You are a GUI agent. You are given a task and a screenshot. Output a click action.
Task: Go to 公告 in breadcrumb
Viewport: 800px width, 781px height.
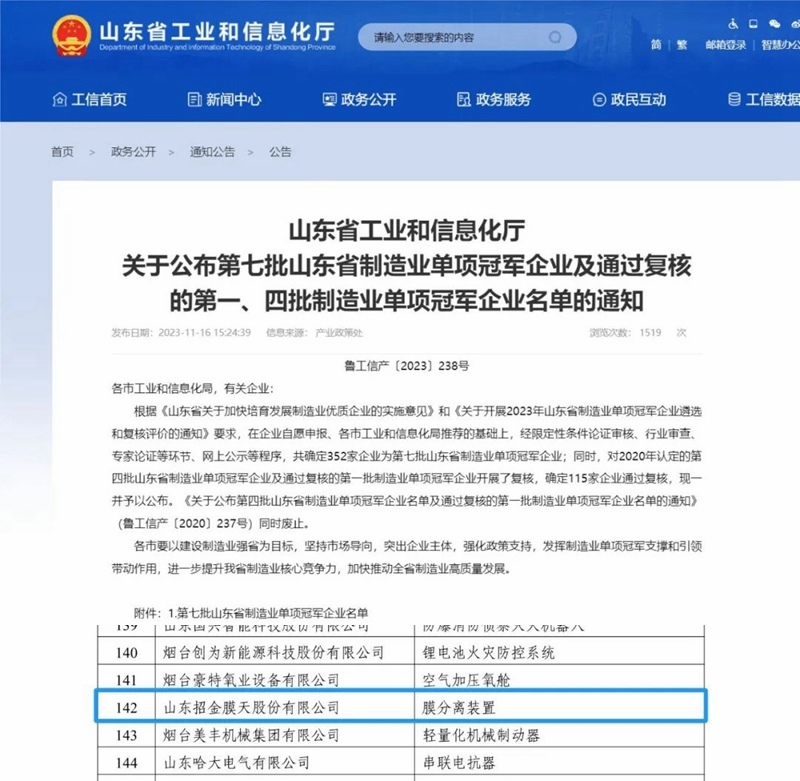point(280,152)
